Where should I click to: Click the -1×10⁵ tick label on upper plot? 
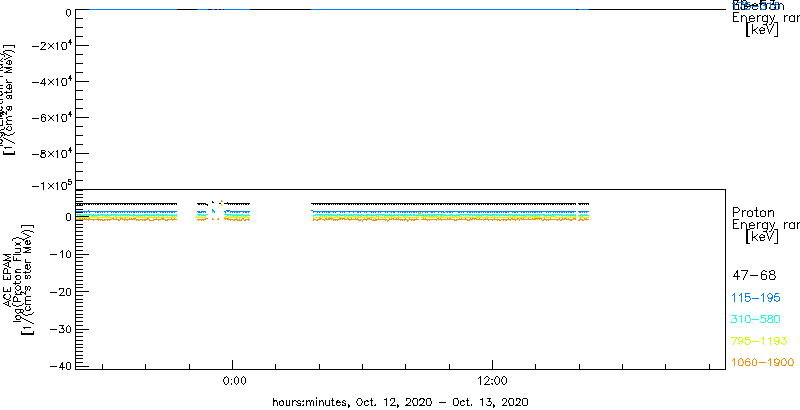coord(50,185)
